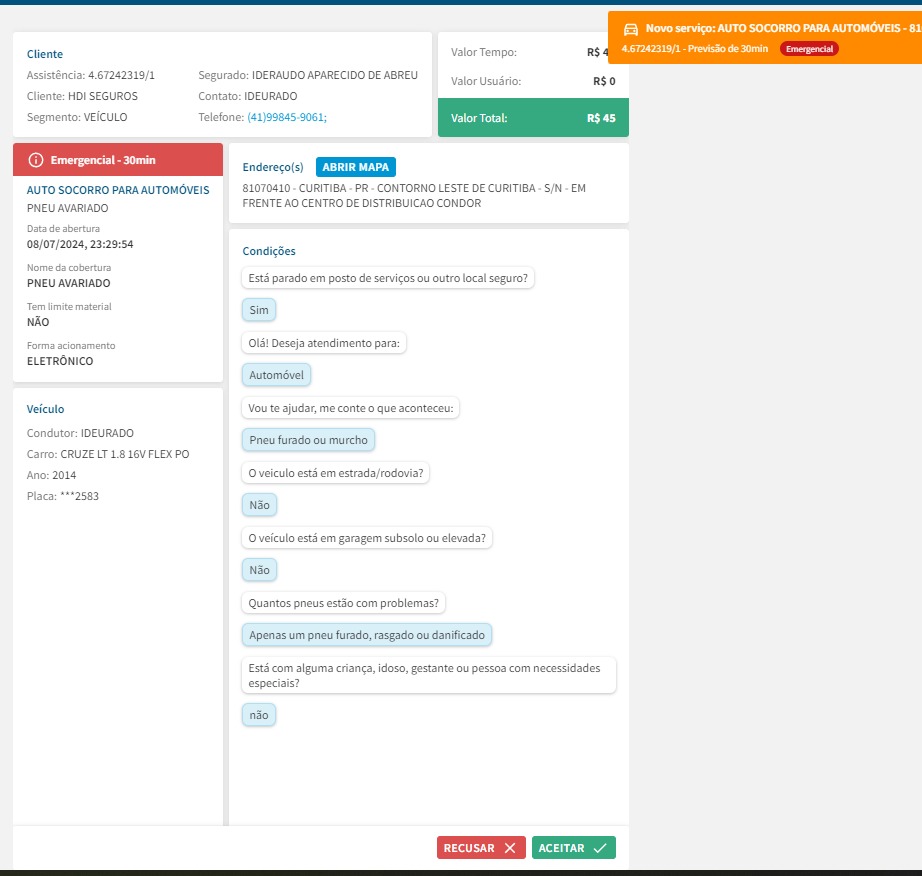This screenshot has width=922, height=876.
Task: Click the 'R$ 45' total value
Action: (601, 118)
